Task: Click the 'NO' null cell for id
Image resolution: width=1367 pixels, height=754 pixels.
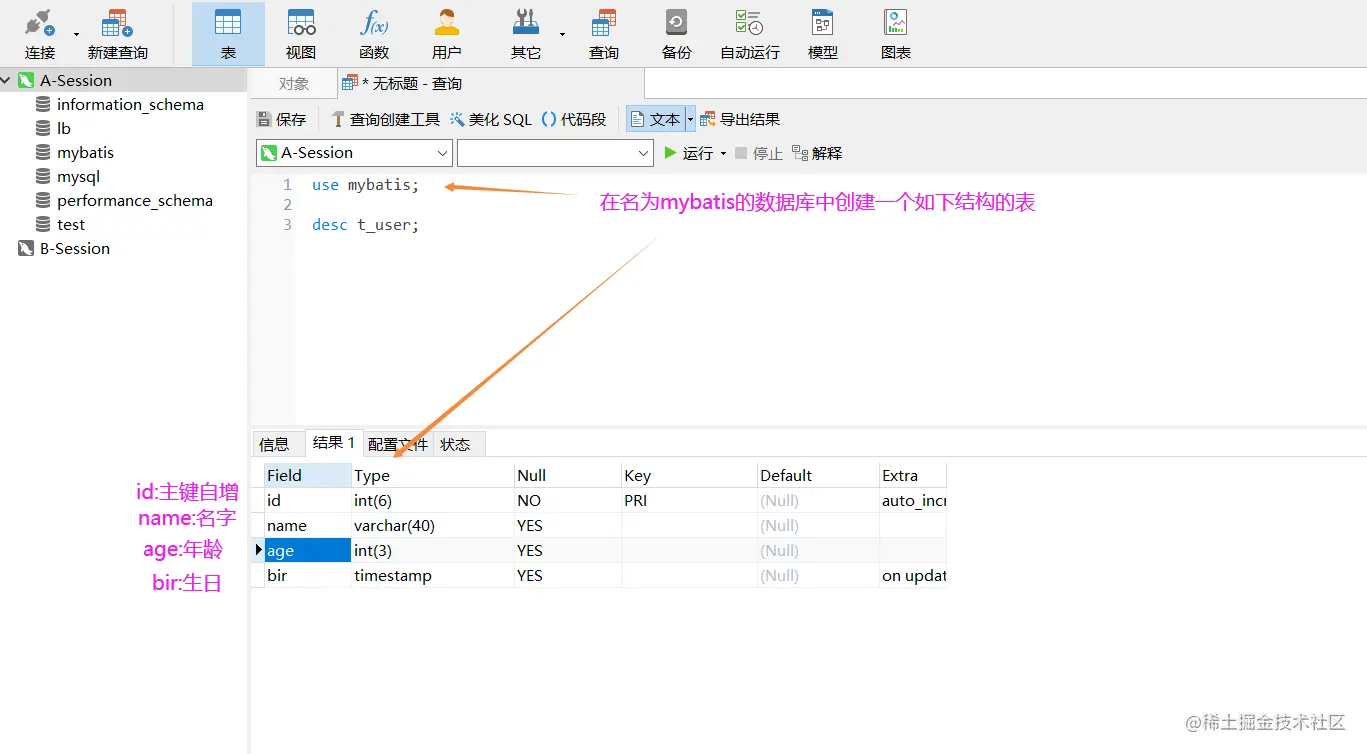Action: [567, 500]
